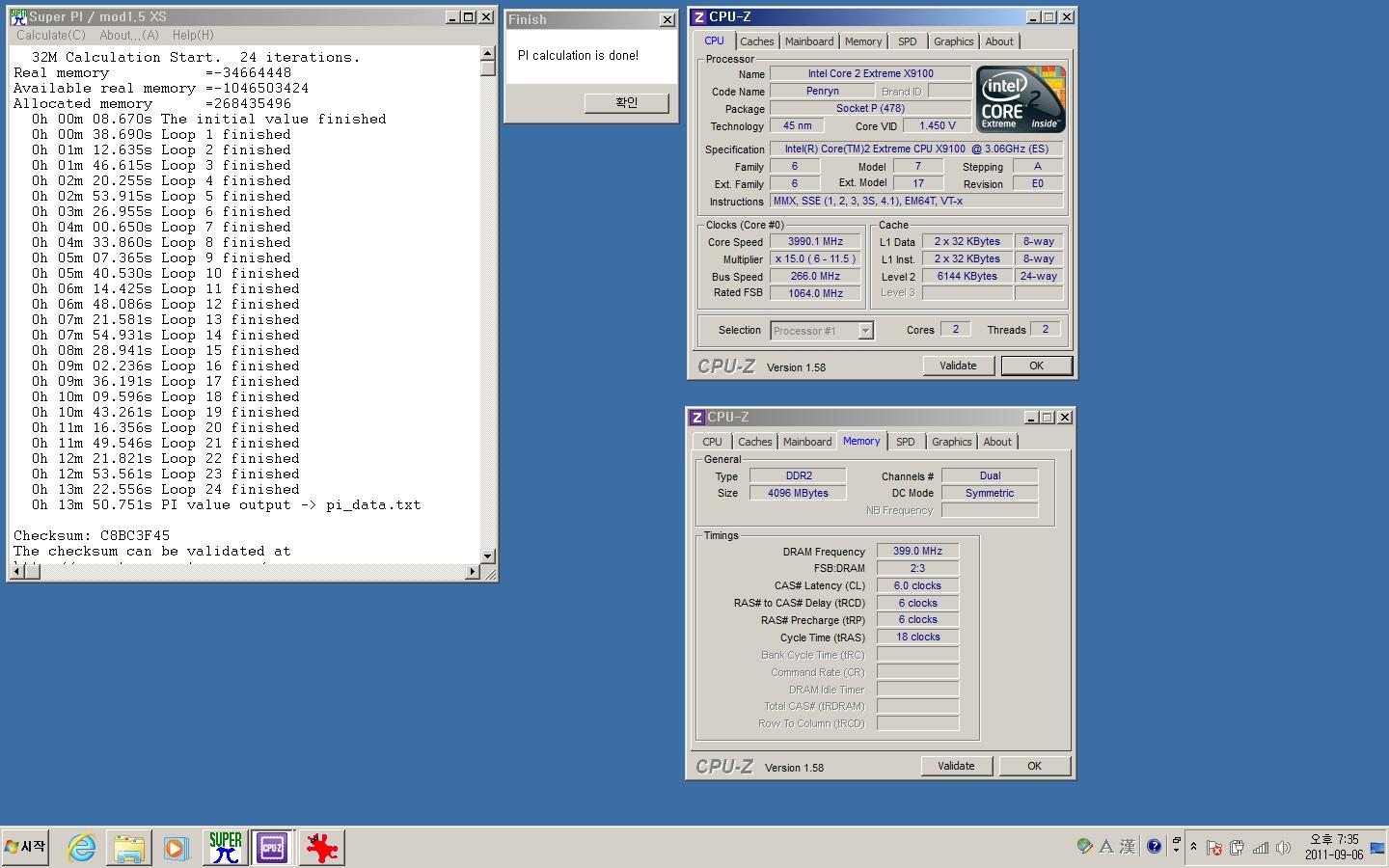Open the Action Center flag icon

coord(1214,848)
